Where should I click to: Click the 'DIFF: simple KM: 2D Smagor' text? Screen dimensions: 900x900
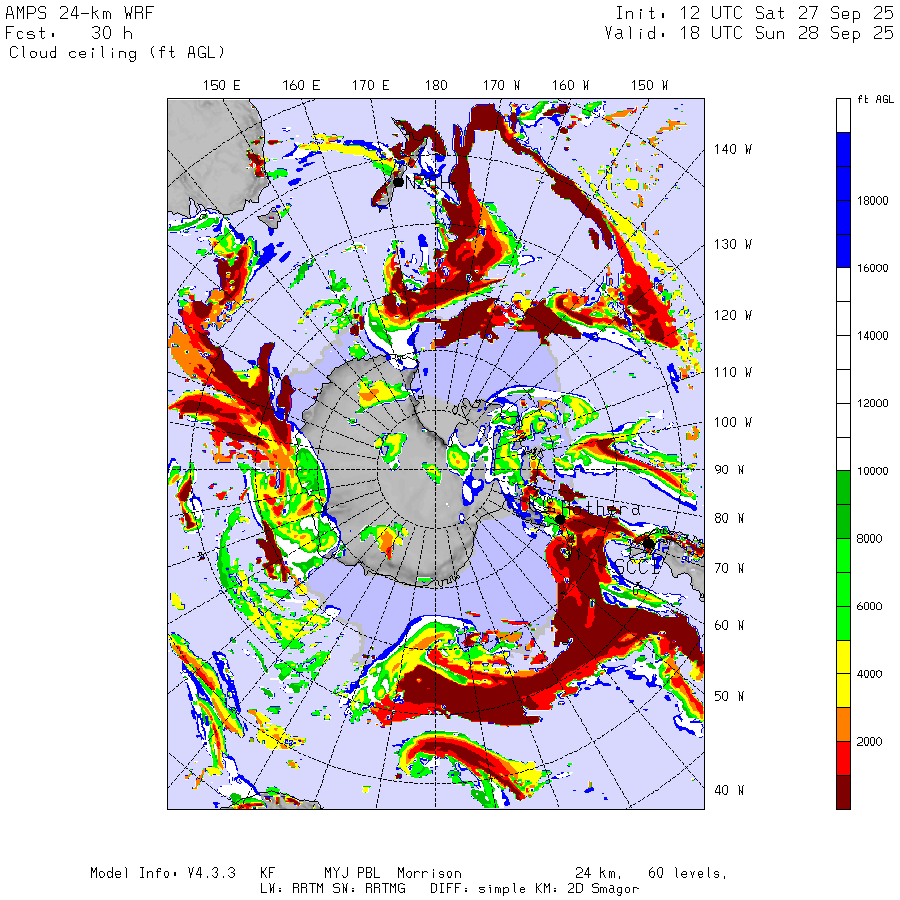(535, 889)
